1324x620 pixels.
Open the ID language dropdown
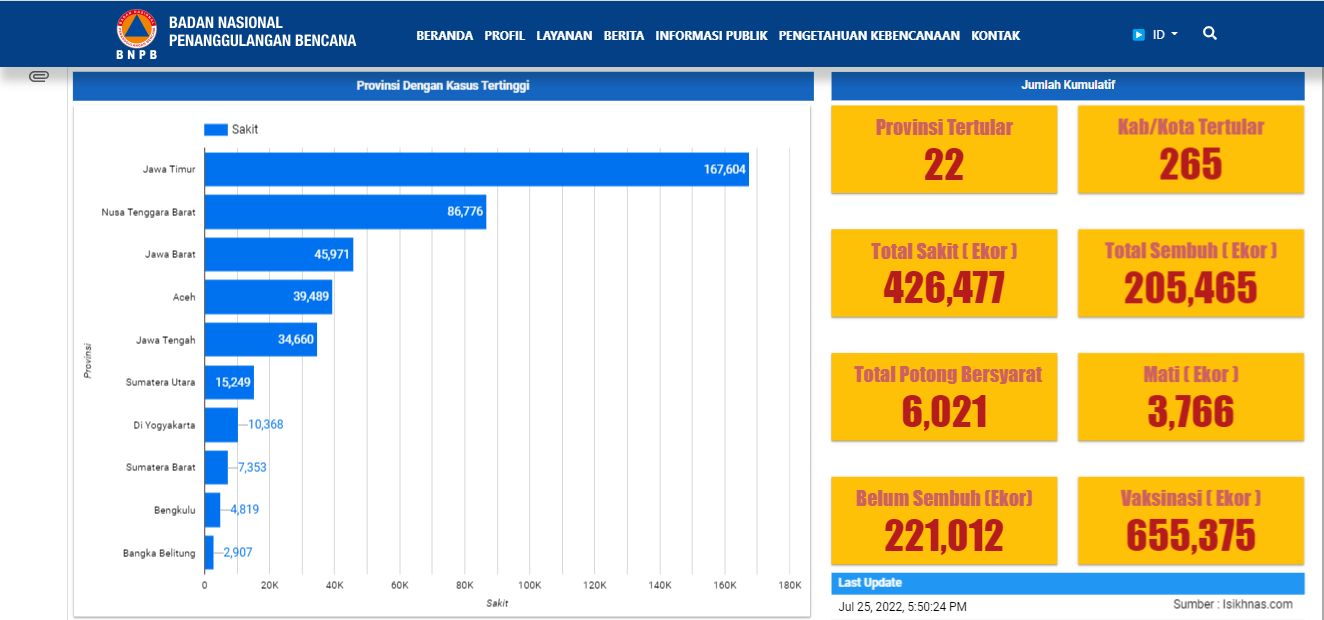(x=1165, y=34)
